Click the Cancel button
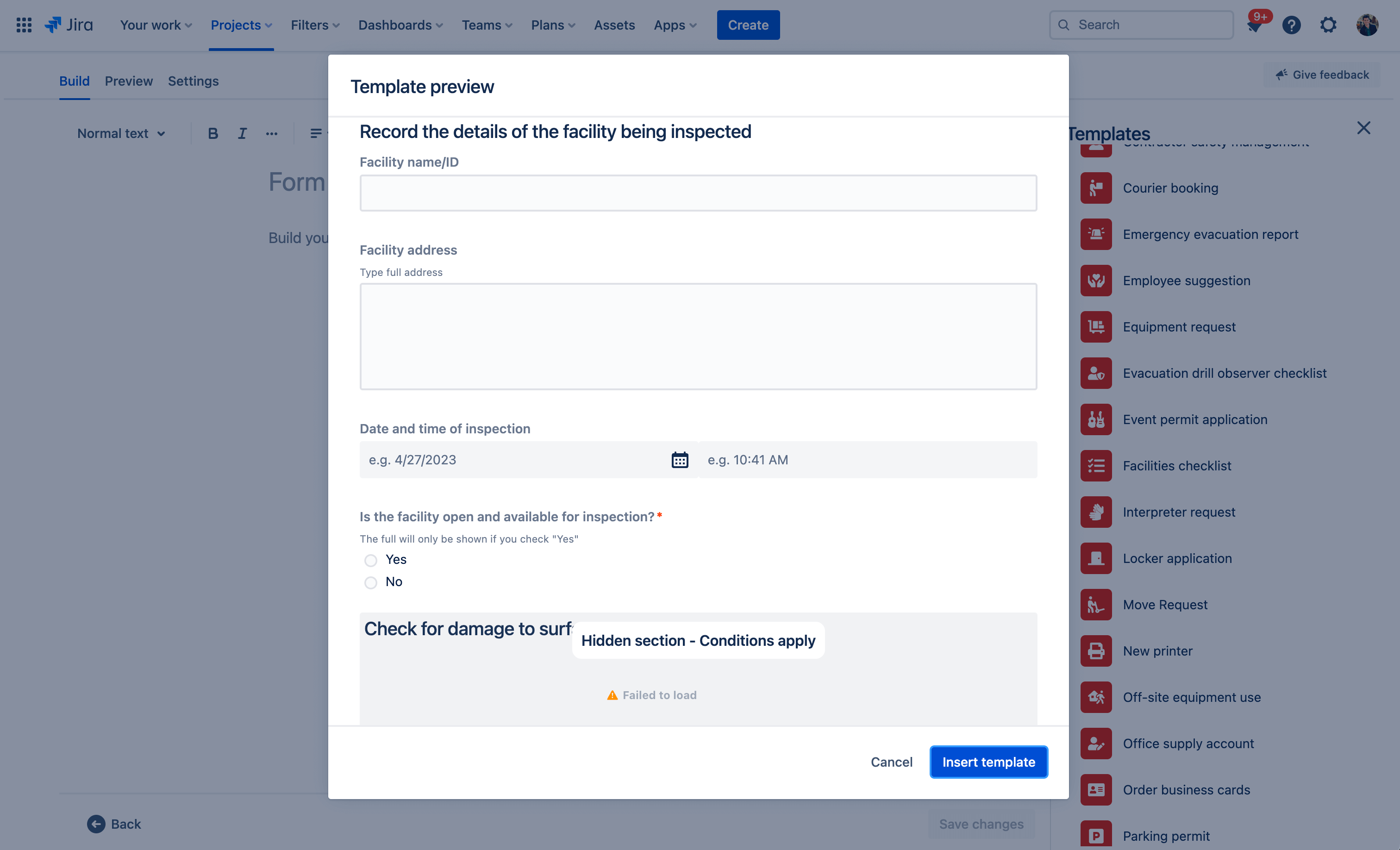The width and height of the screenshot is (1400, 850). pyautogui.click(x=891, y=761)
